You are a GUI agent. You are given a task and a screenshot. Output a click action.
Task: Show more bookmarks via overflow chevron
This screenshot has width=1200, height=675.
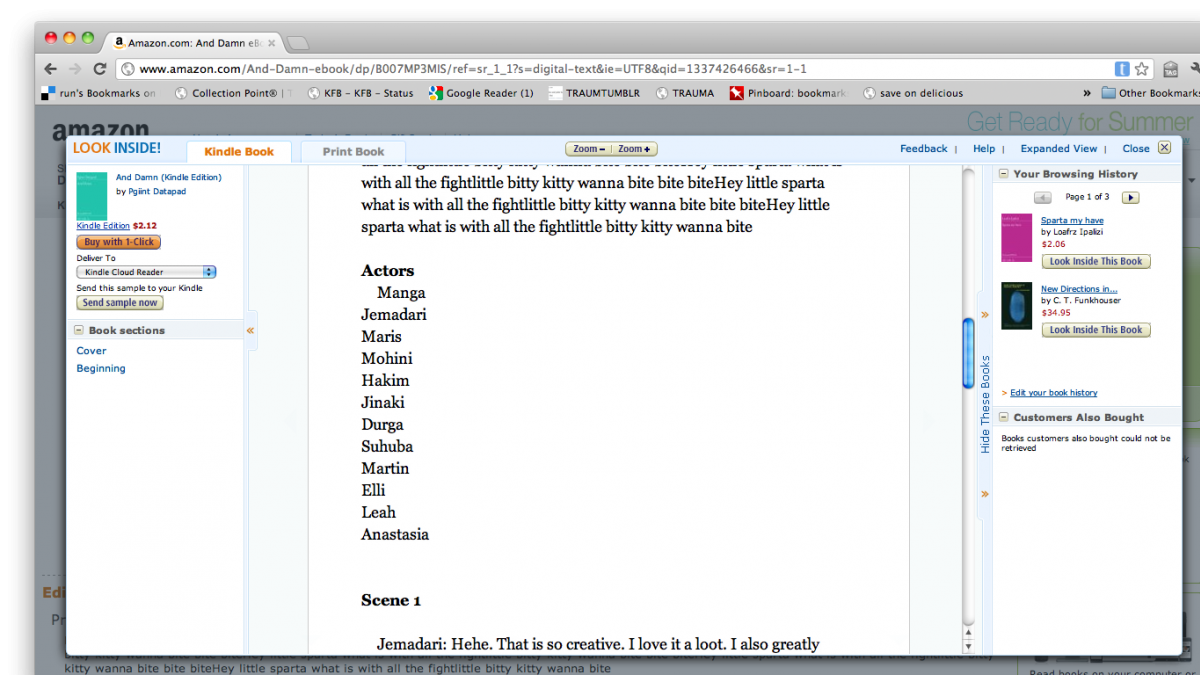tap(1087, 93)
